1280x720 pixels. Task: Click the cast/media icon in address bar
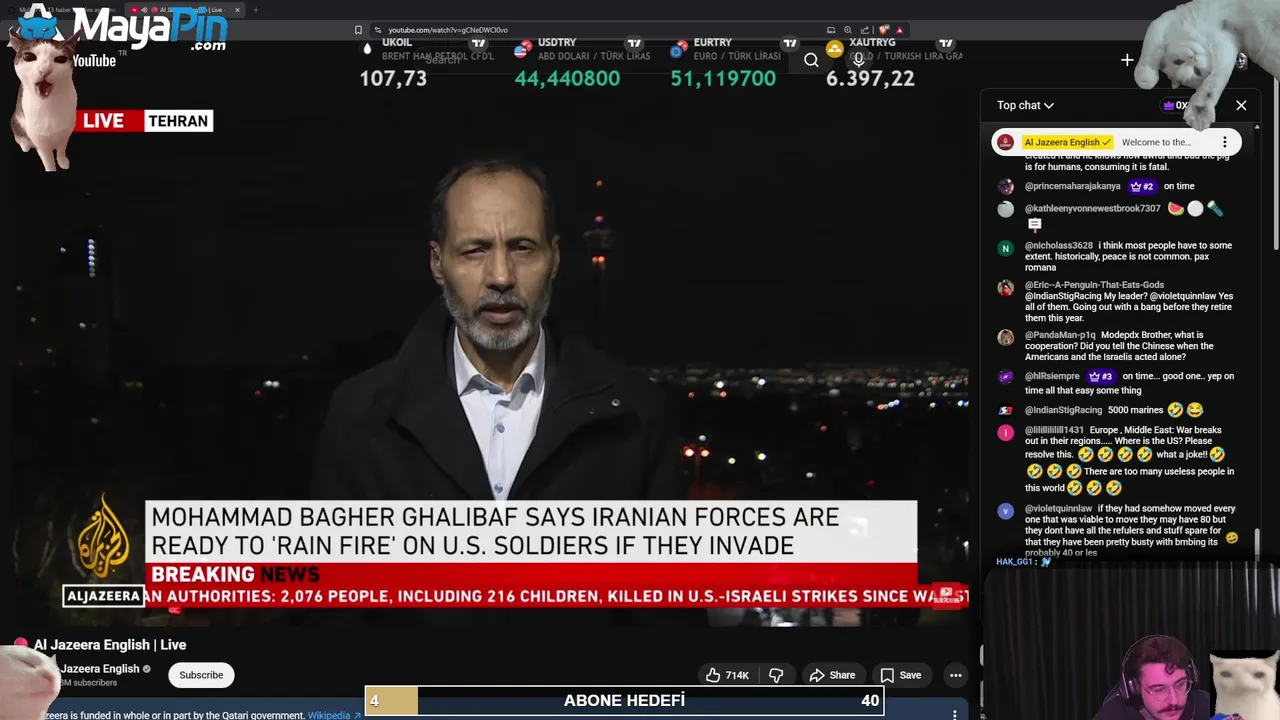(830, 30)
